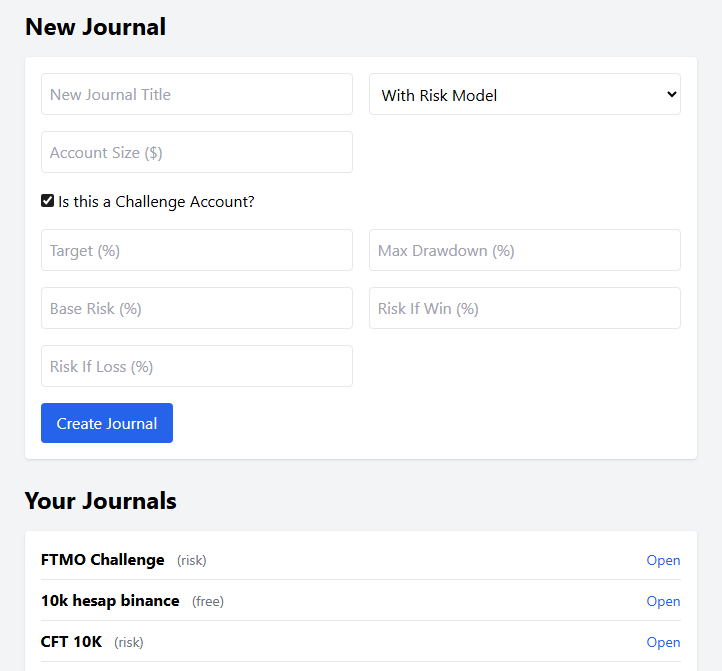Click the FTMO Challenge journal name
This screenshot has height=671, width=722.
pos(103,560)
